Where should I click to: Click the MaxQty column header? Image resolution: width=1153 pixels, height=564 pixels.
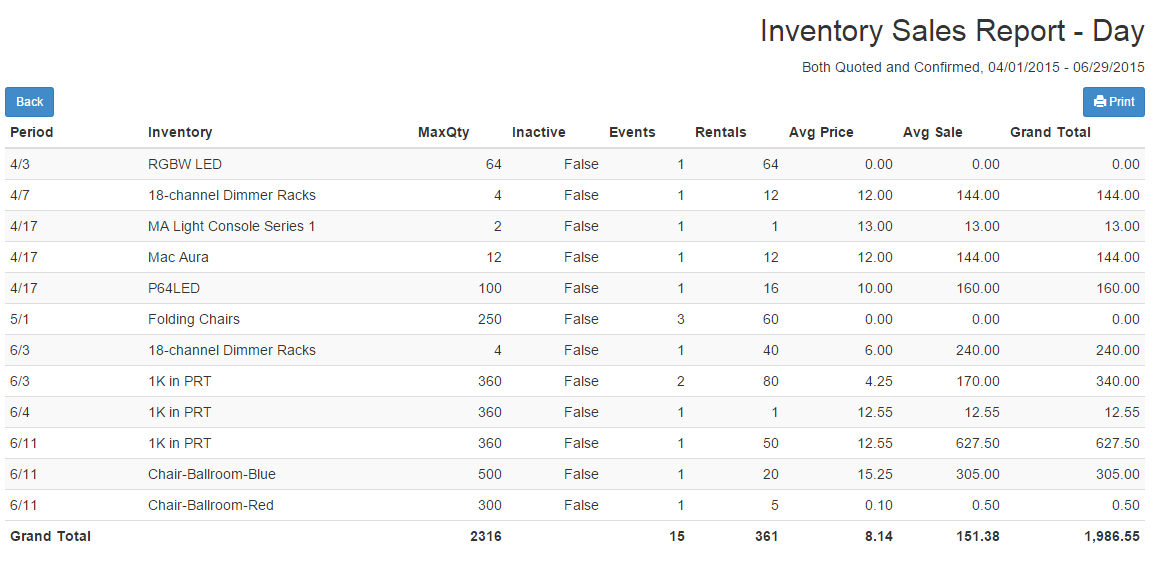(x=443, y=132)
